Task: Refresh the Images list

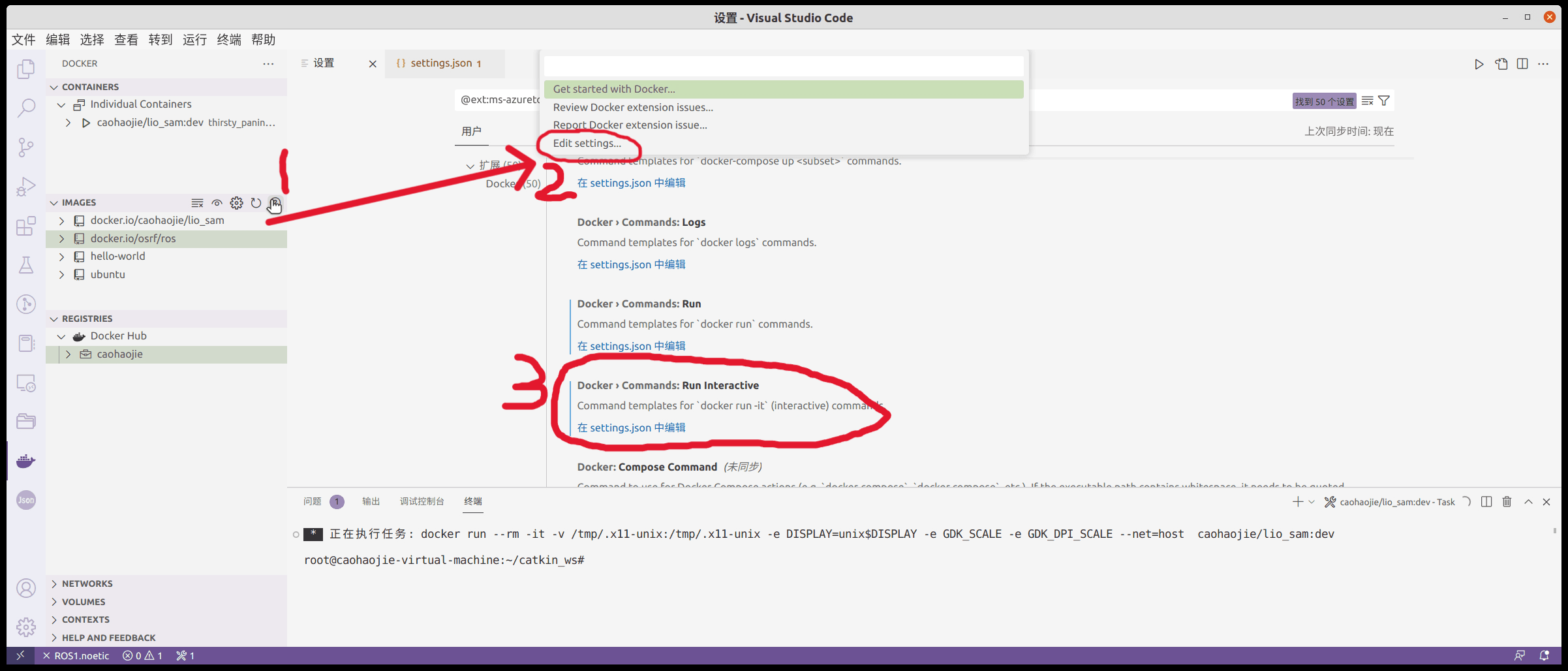Action: coord(256,203)
